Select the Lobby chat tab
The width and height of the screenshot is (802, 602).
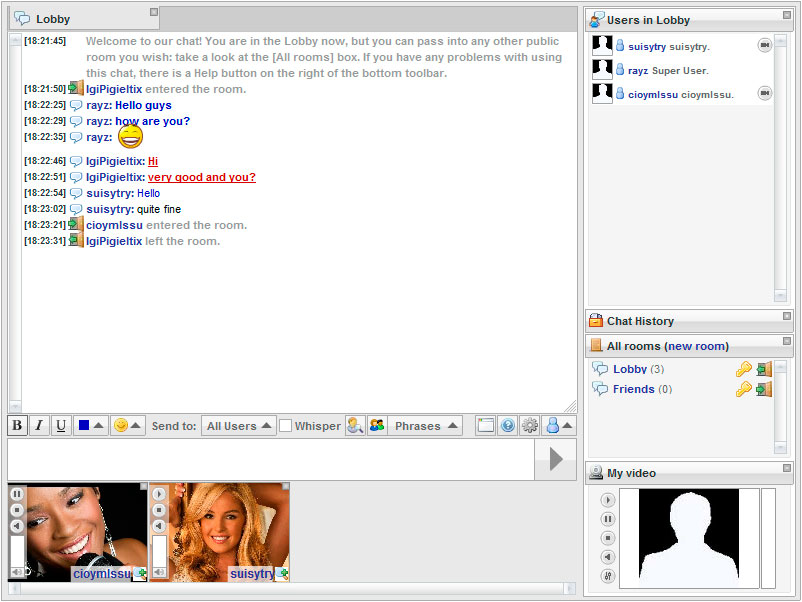click(53, 19)
